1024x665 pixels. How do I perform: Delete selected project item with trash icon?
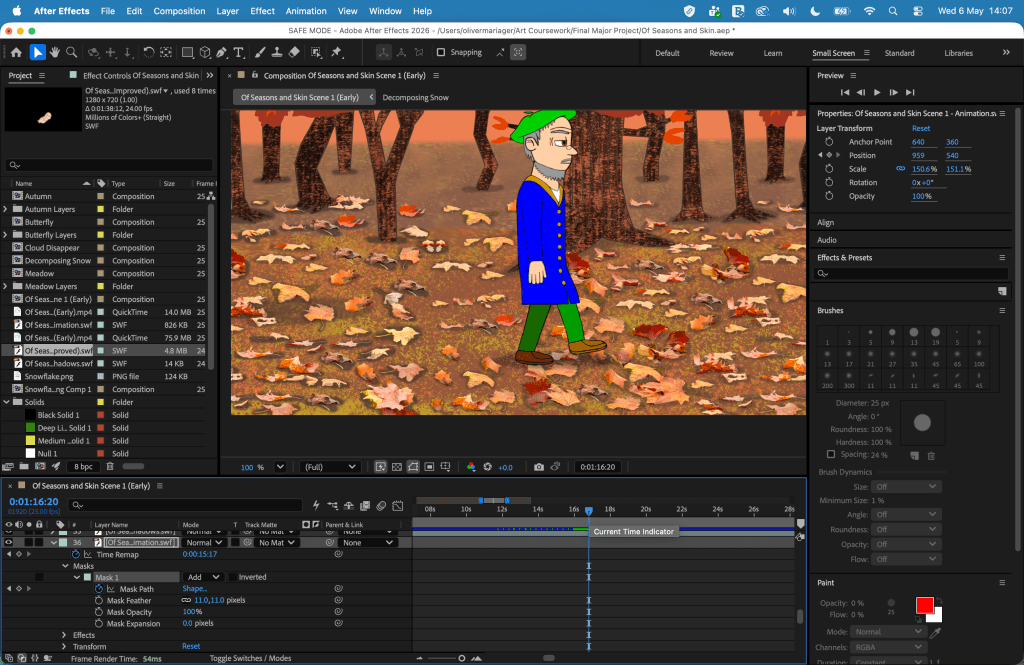[110, 466]
